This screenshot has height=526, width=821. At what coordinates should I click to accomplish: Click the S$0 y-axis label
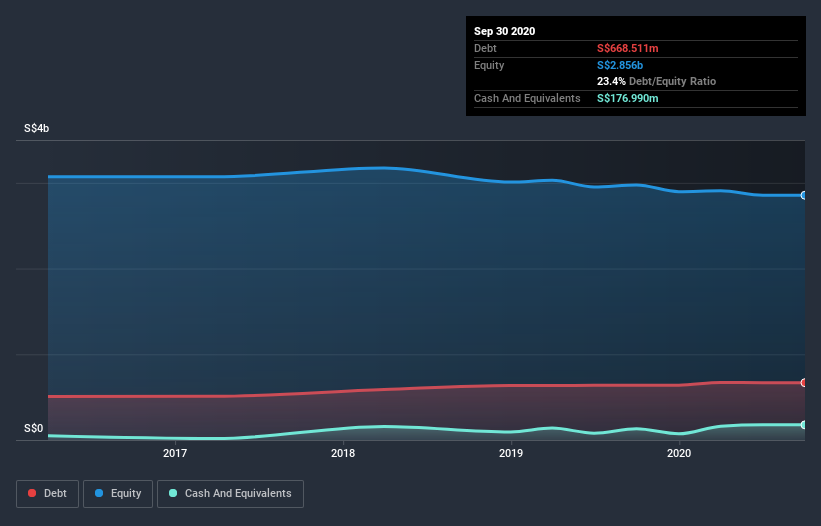[34, 428]
